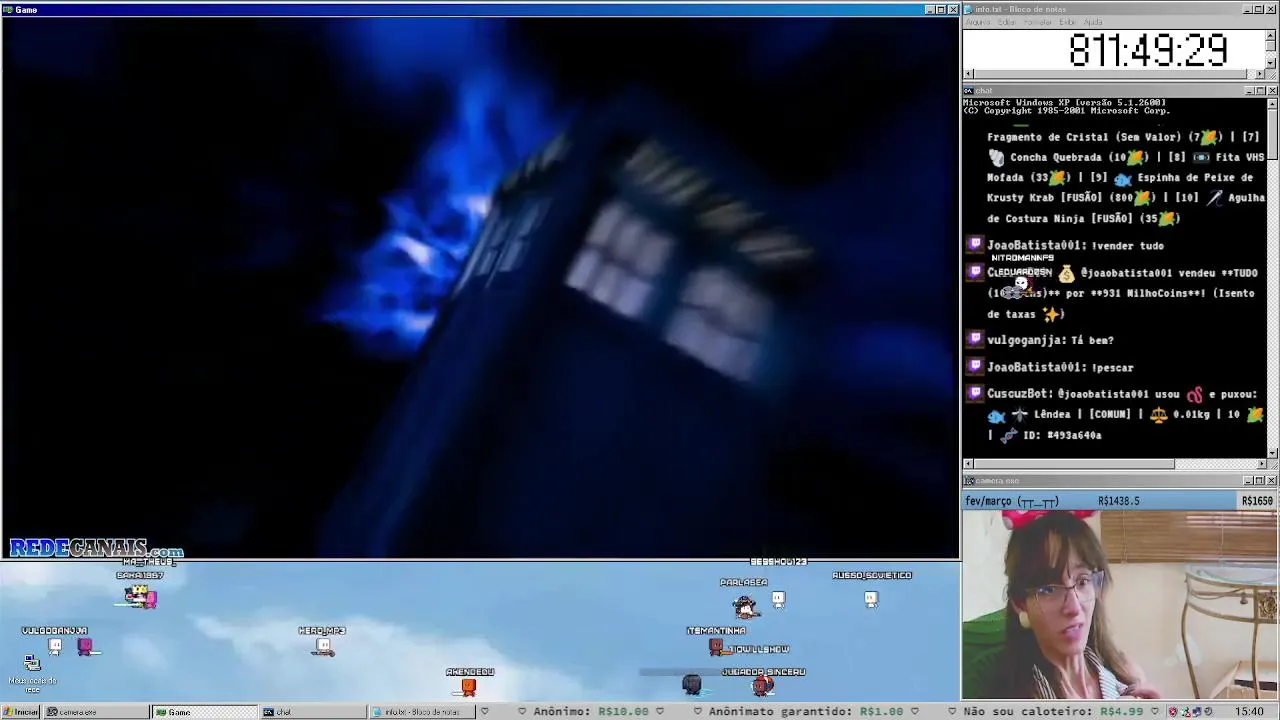Click the '!vender tudo' chat message

[x=1128, y=246]
